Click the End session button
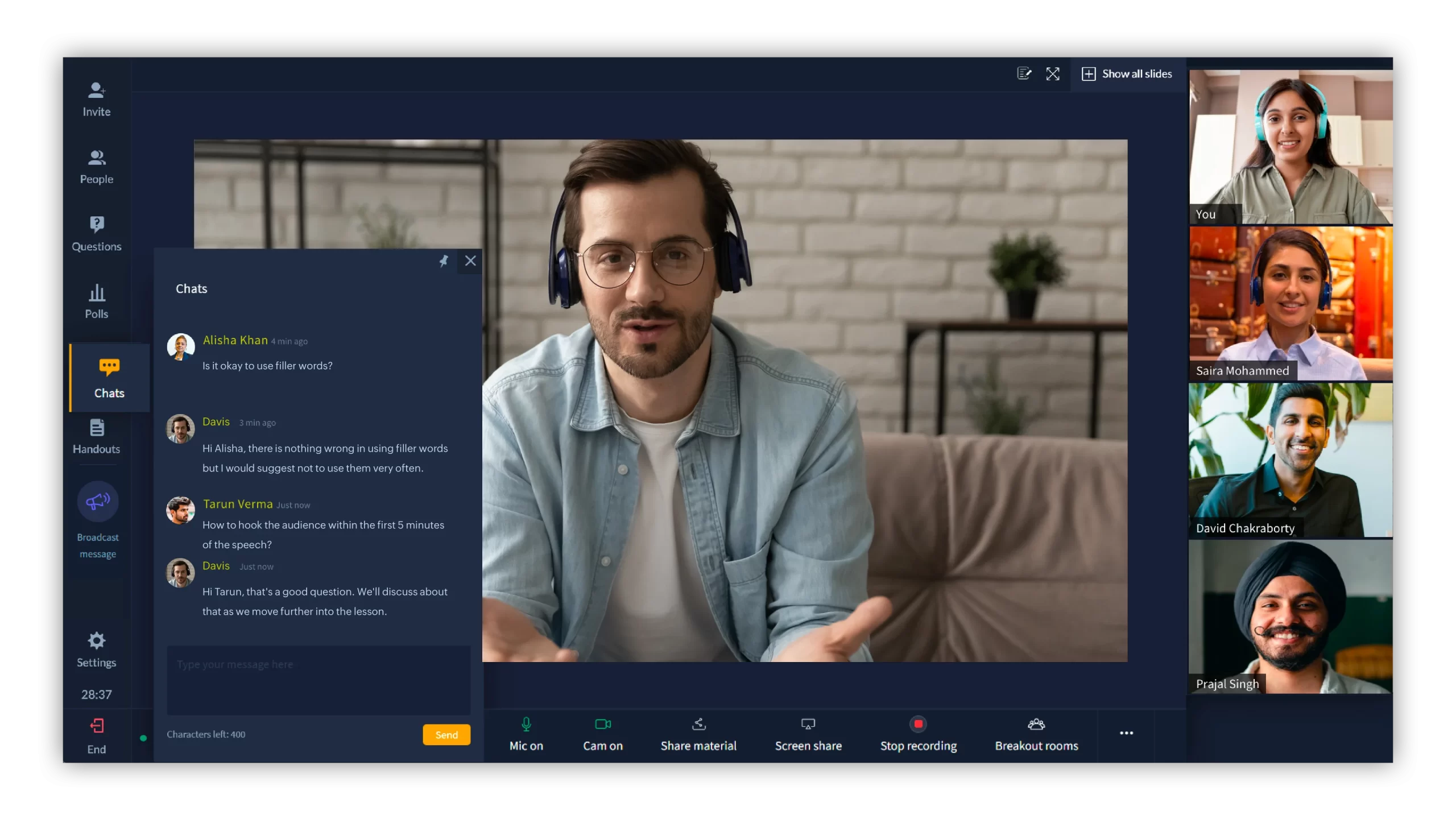The image size is (1456, 819). pos(96,735)
